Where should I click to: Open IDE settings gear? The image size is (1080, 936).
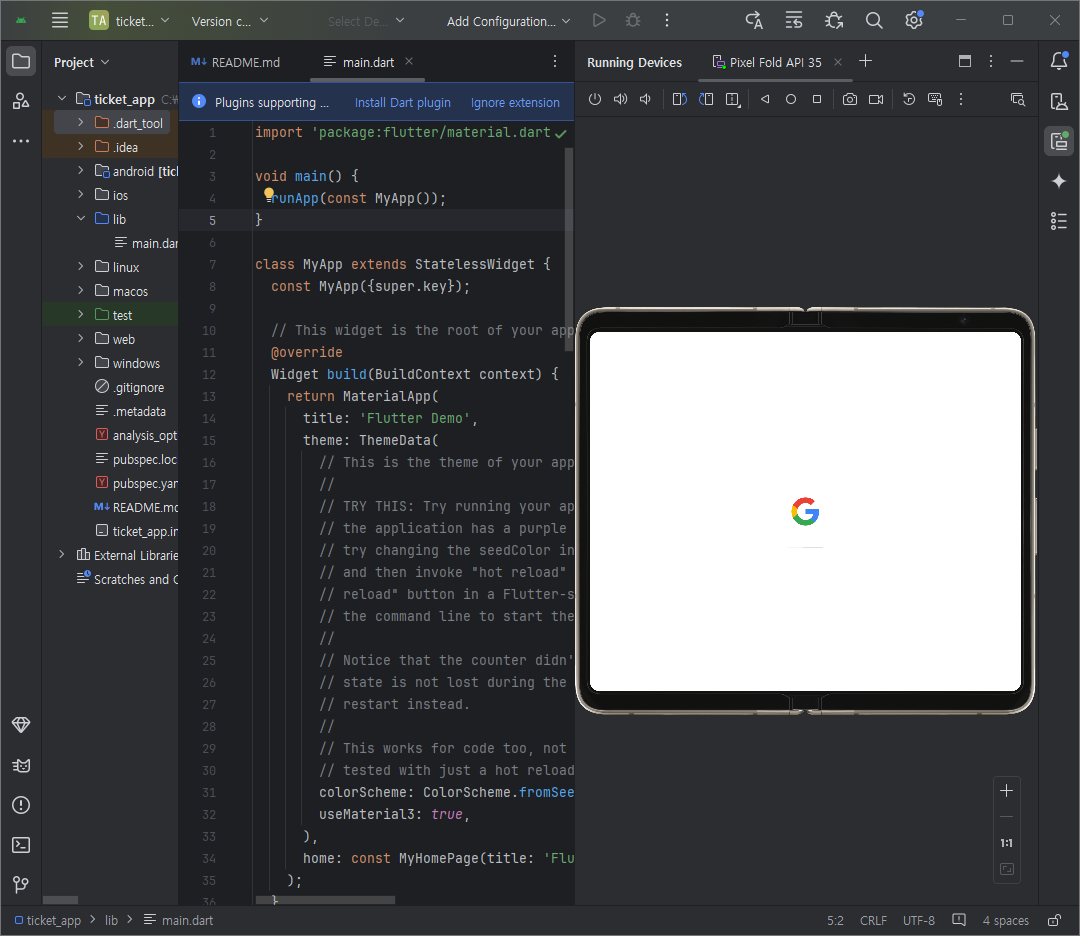(x=914, y=21)
